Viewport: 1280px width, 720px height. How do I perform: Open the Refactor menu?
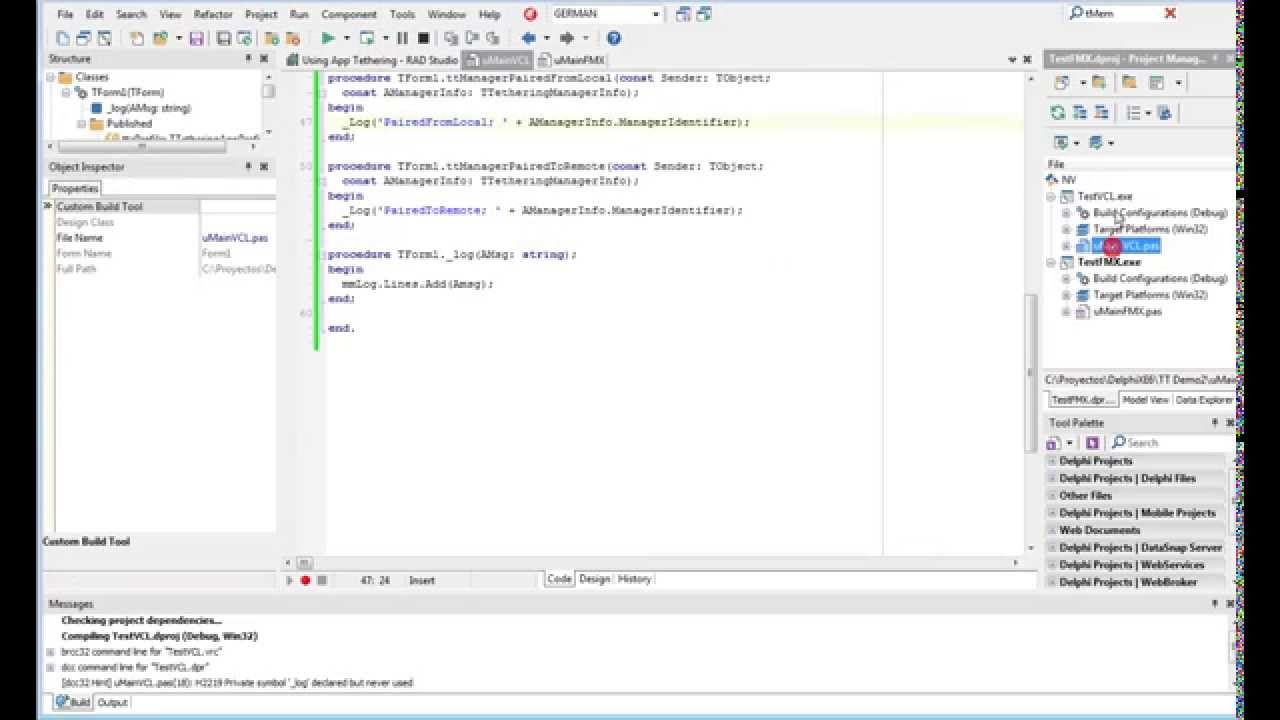213,14
